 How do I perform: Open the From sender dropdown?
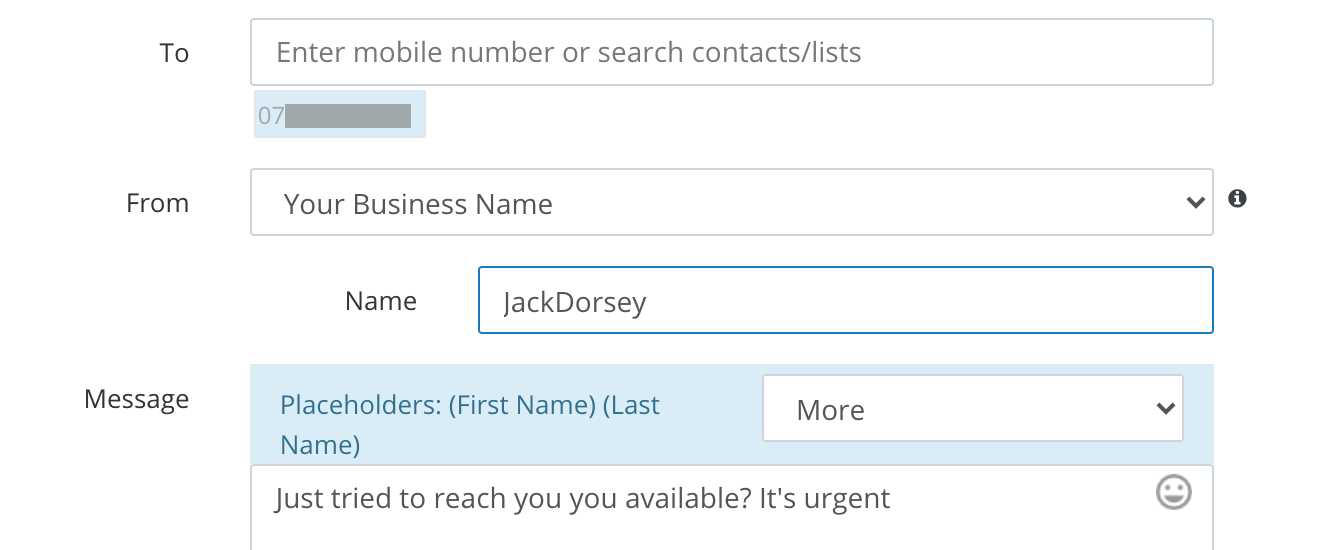click(x=730, y=203)
